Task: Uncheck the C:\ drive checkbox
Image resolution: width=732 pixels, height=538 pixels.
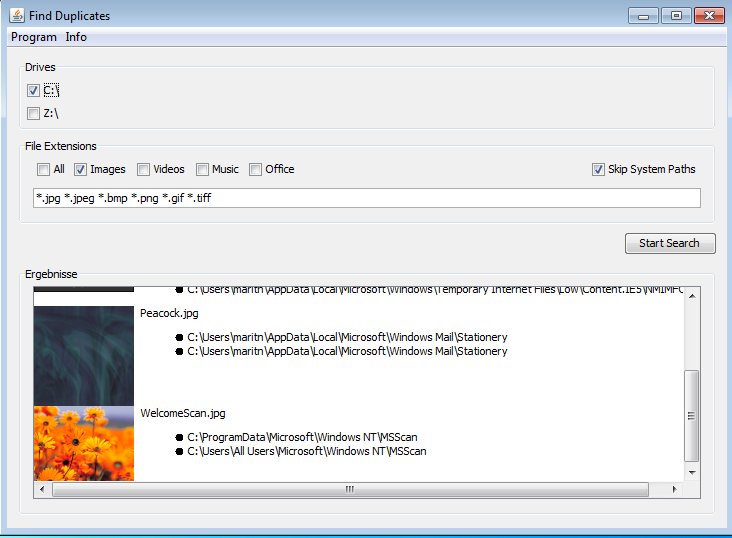Action: point(34,90)
